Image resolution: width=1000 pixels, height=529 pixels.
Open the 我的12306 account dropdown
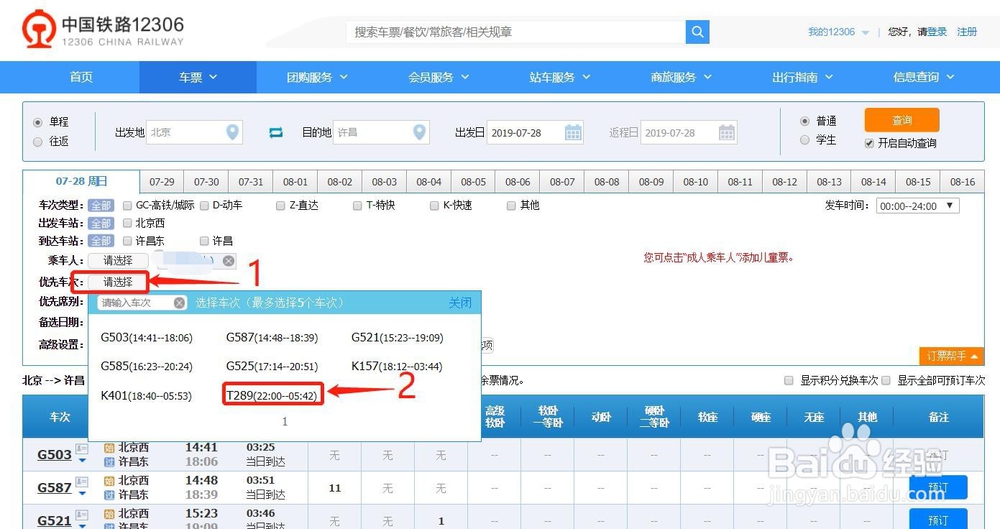[x=838, y=32]
